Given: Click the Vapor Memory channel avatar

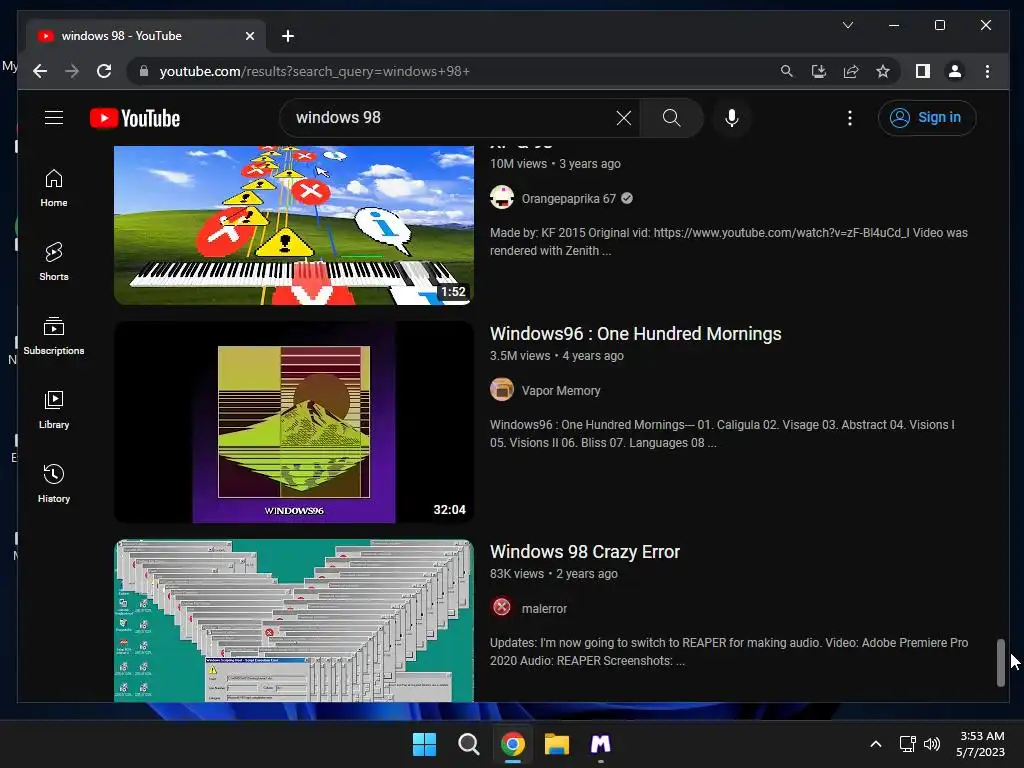Looking at the screenshot, I should [x=502, y=389].
